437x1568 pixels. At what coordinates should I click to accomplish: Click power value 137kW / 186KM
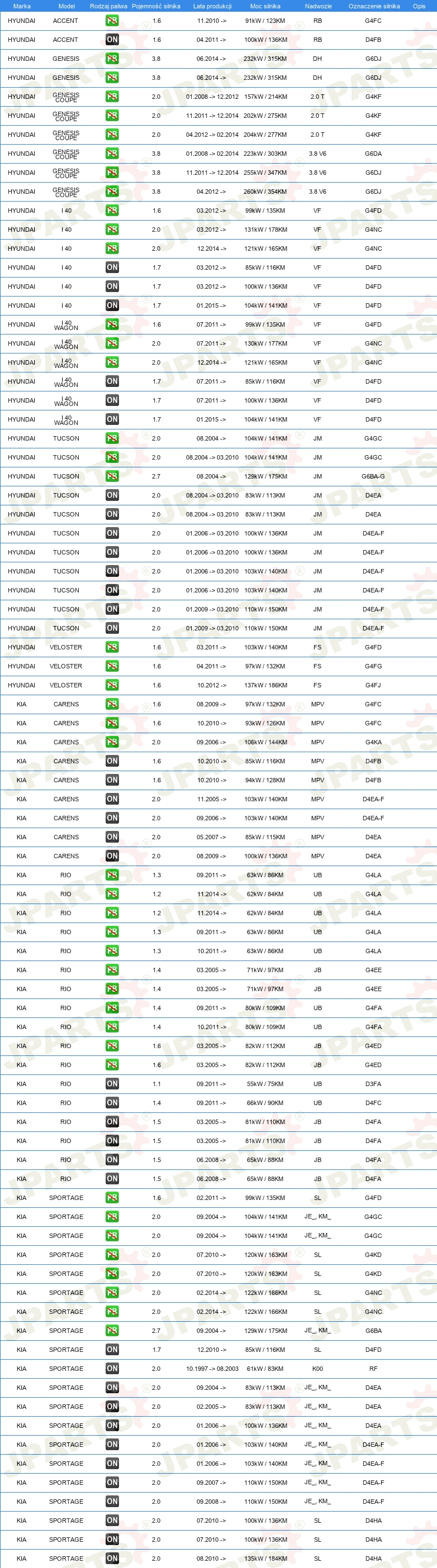[x=265, y=685]
